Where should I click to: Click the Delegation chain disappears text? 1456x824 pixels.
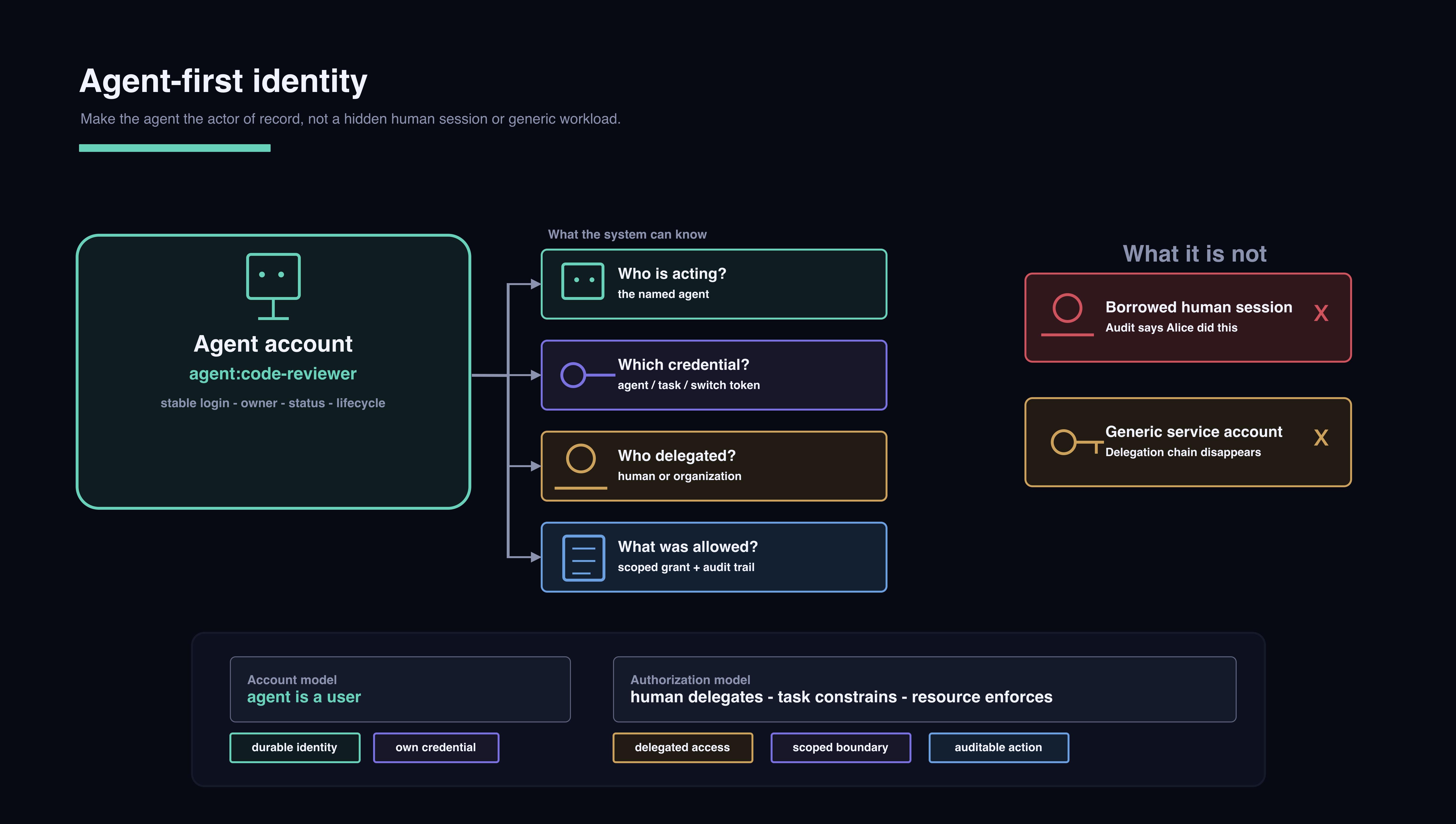point(1183,452)
